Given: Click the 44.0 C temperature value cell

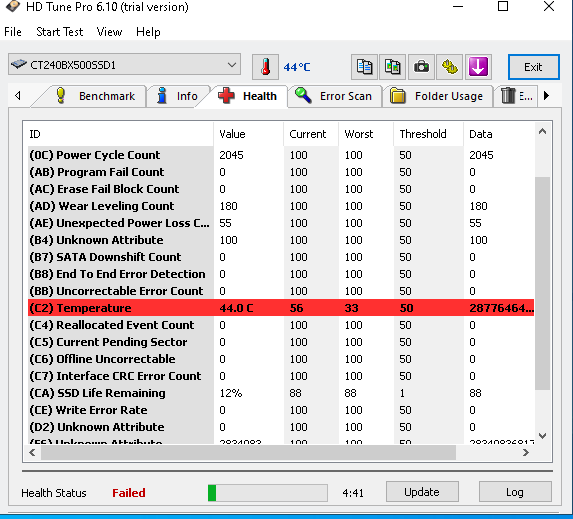Looking at the screenshot, I should [236, 308].
